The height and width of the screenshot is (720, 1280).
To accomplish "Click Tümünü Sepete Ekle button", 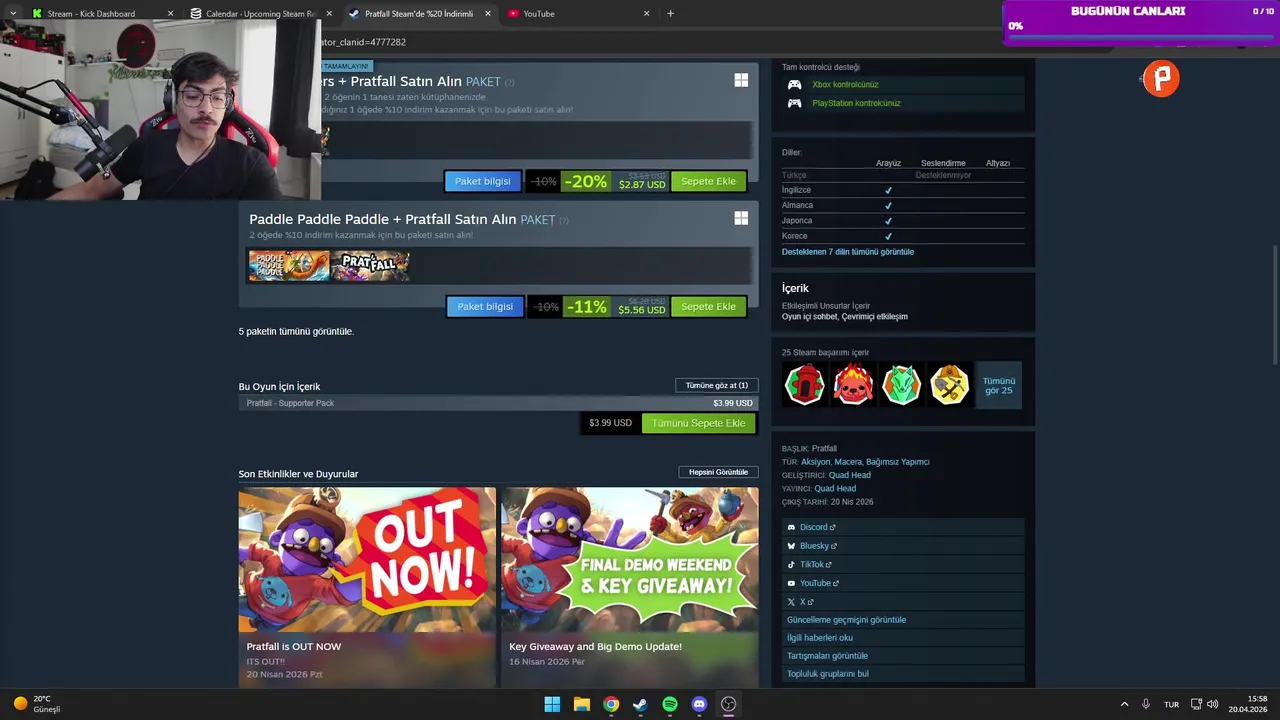I will (x=698, y=423).
